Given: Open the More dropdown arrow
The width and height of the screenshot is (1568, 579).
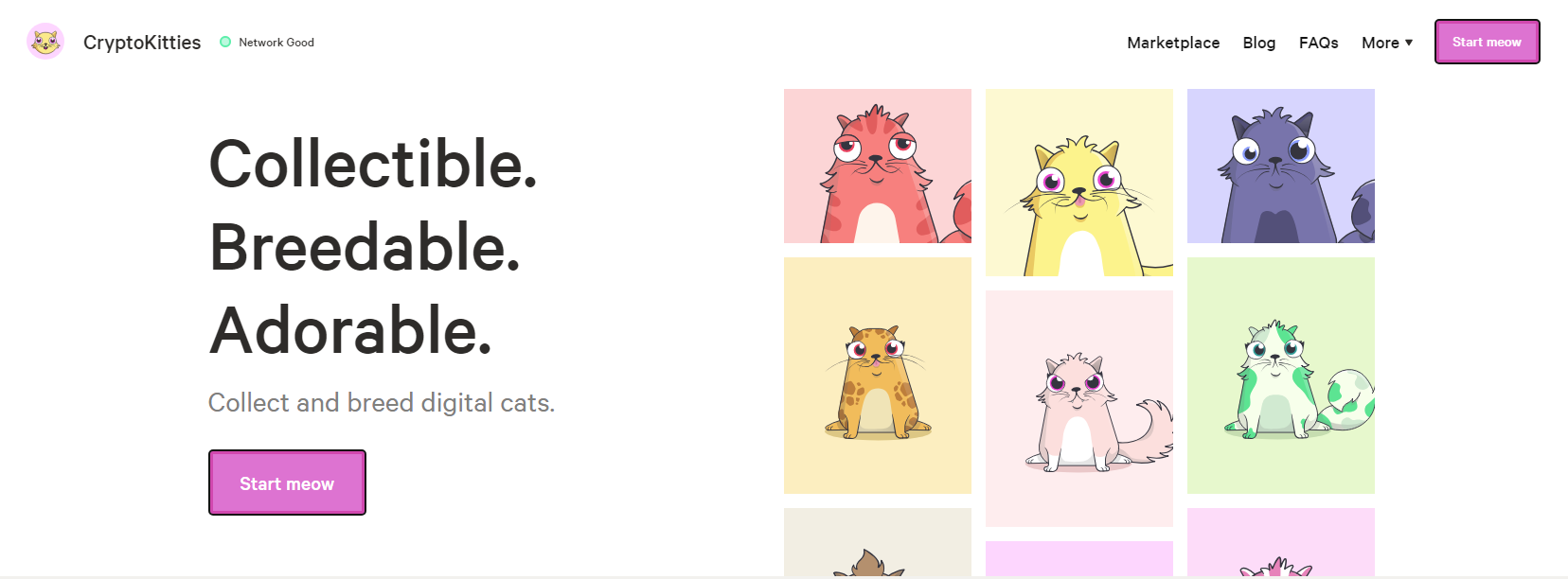Looking at the screenshot, I should tap(1409, 43).
